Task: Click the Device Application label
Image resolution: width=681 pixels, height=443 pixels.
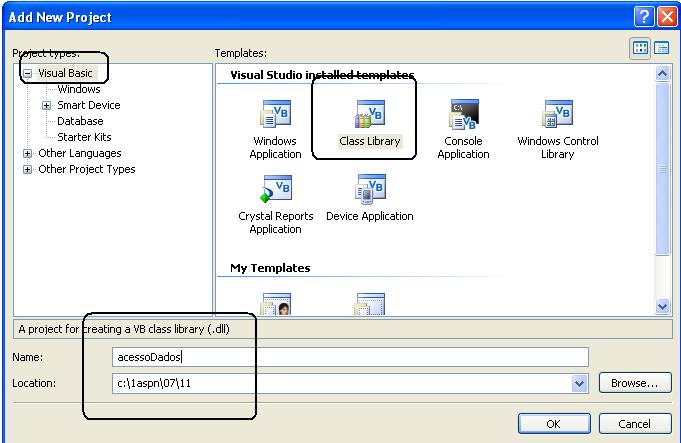Action: (x=370, y=216)
